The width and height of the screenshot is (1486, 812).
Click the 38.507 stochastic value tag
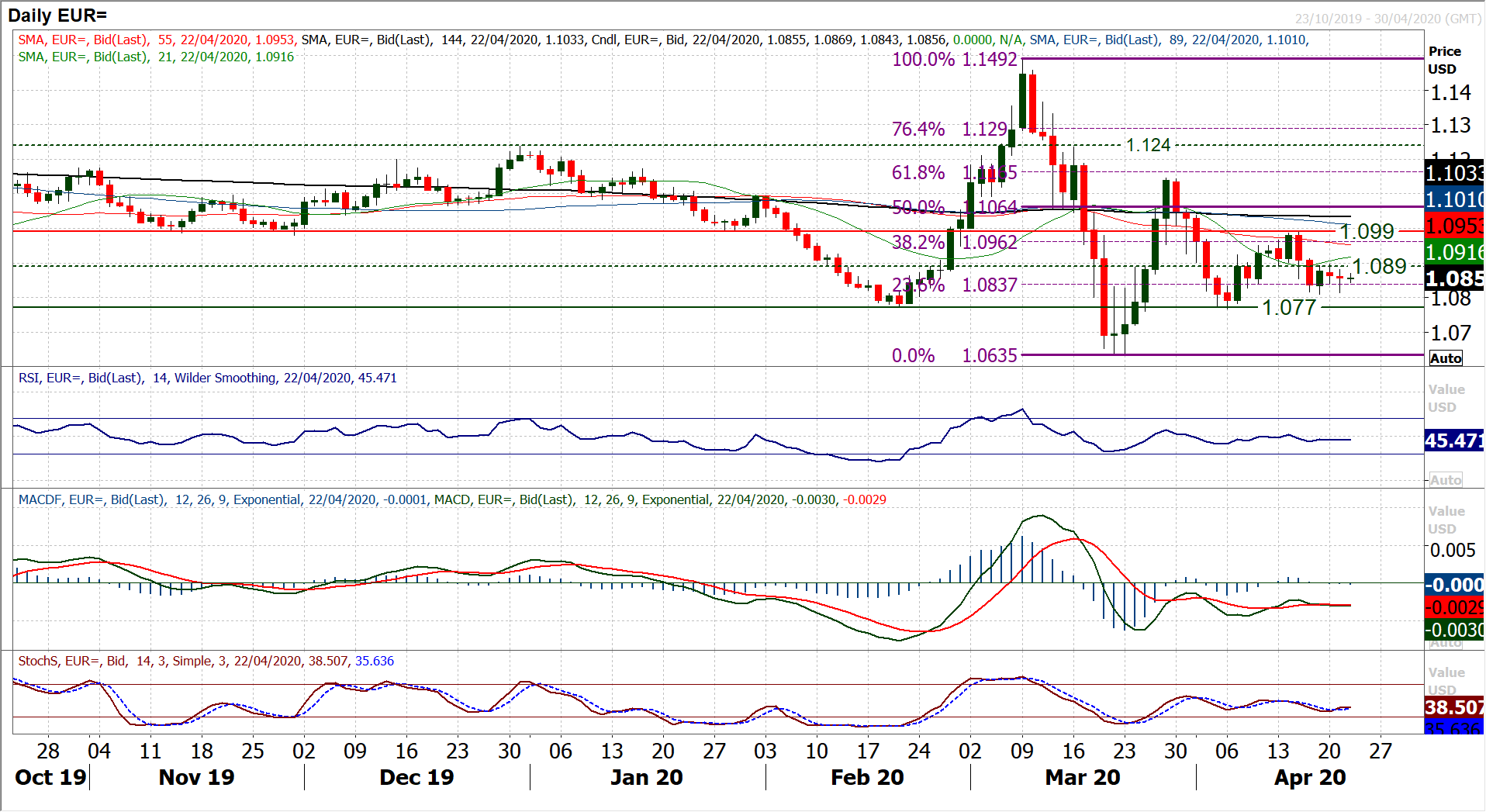1454,707
